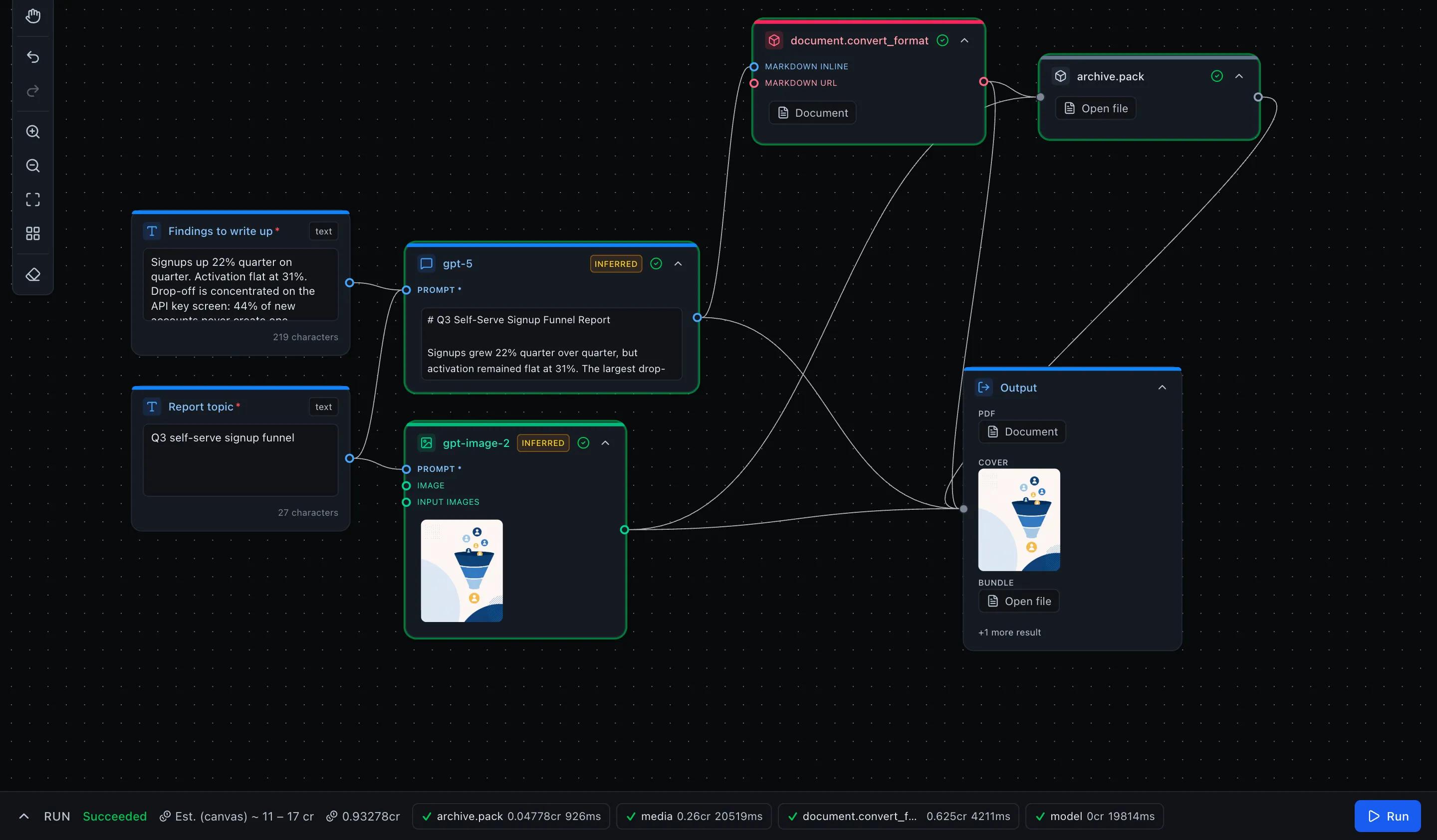Screen dimensions: 1437x840
Task: Click the redo arrow icon
Action: click(33, 91)
